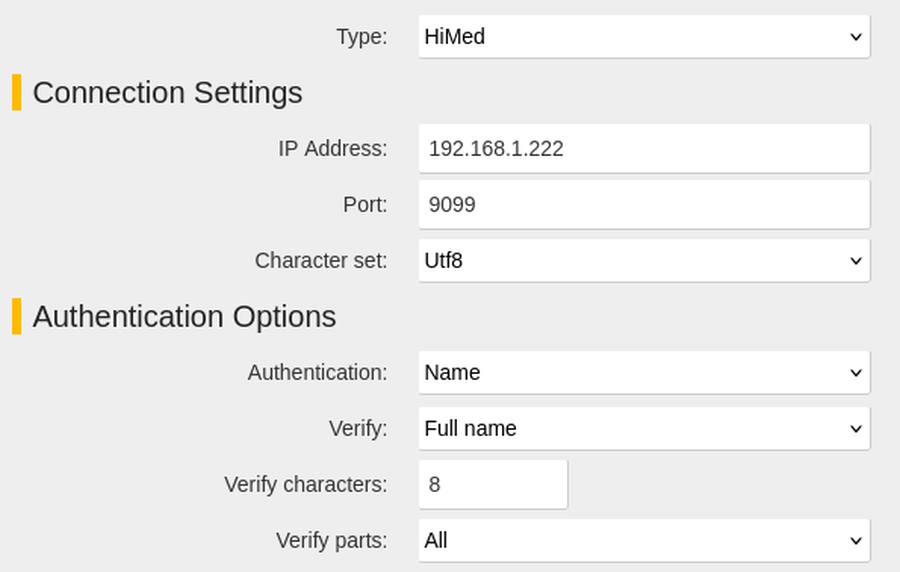
Task: Click the chevron arrow on Verify parts selector
Action: click(x=855, y=541)
